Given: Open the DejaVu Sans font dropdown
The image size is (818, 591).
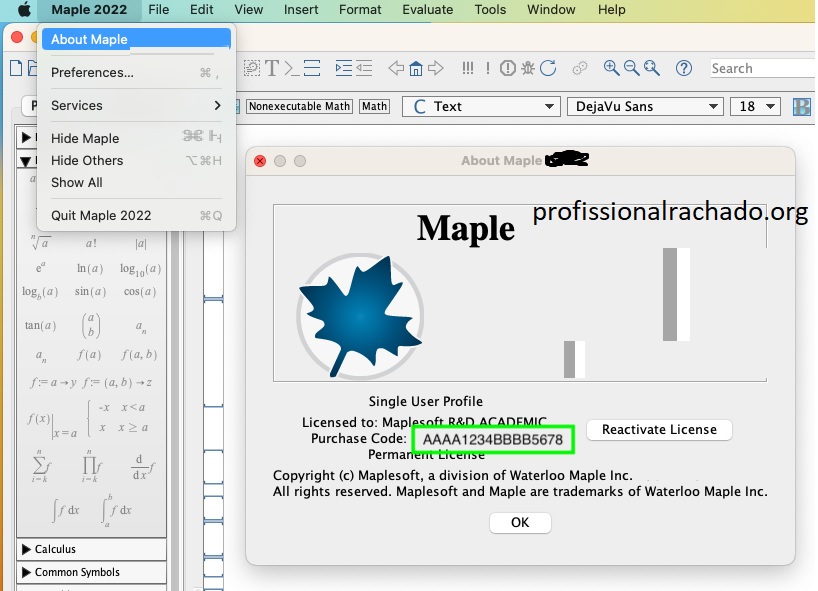Looking at the screenshot, I should (645, 106).
